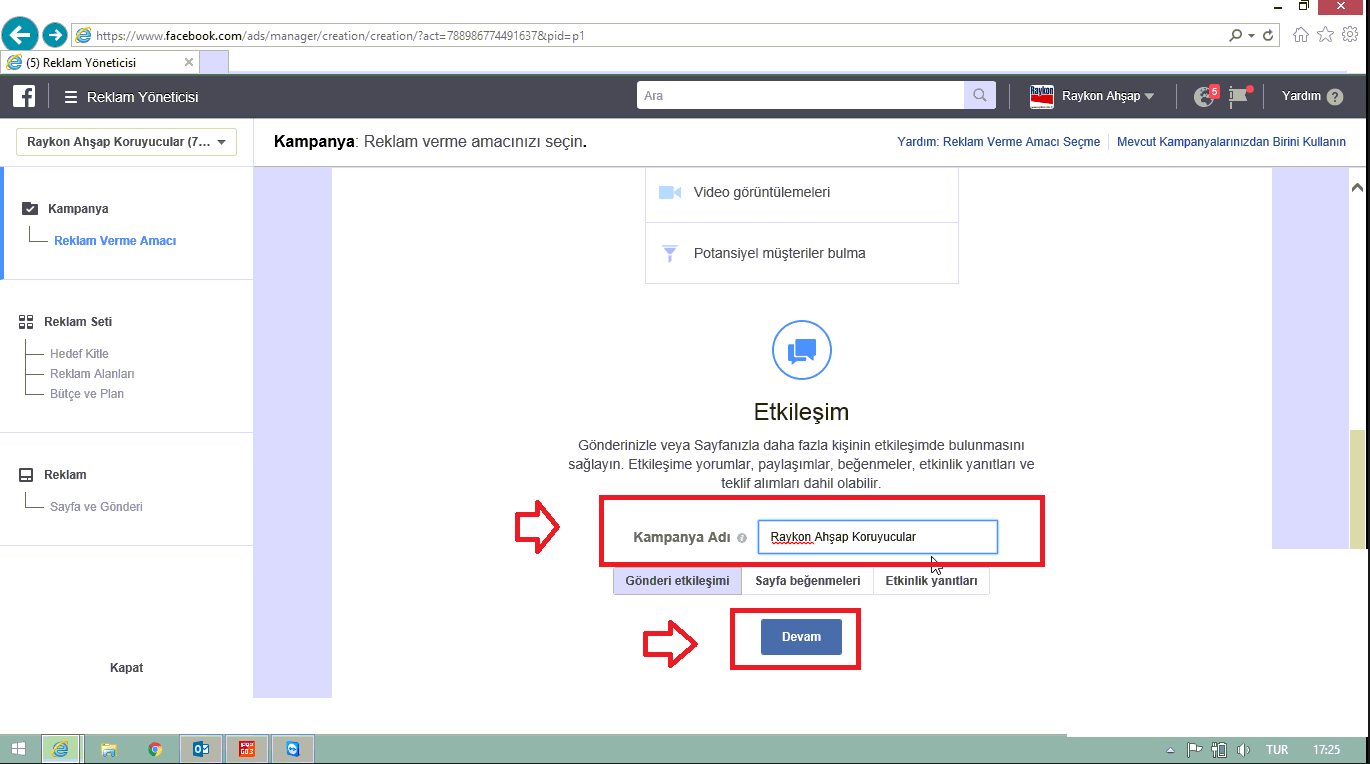Click the search magnifier in the address bar
Viewport: 1370px width, 764px height.
[1237, 35]
